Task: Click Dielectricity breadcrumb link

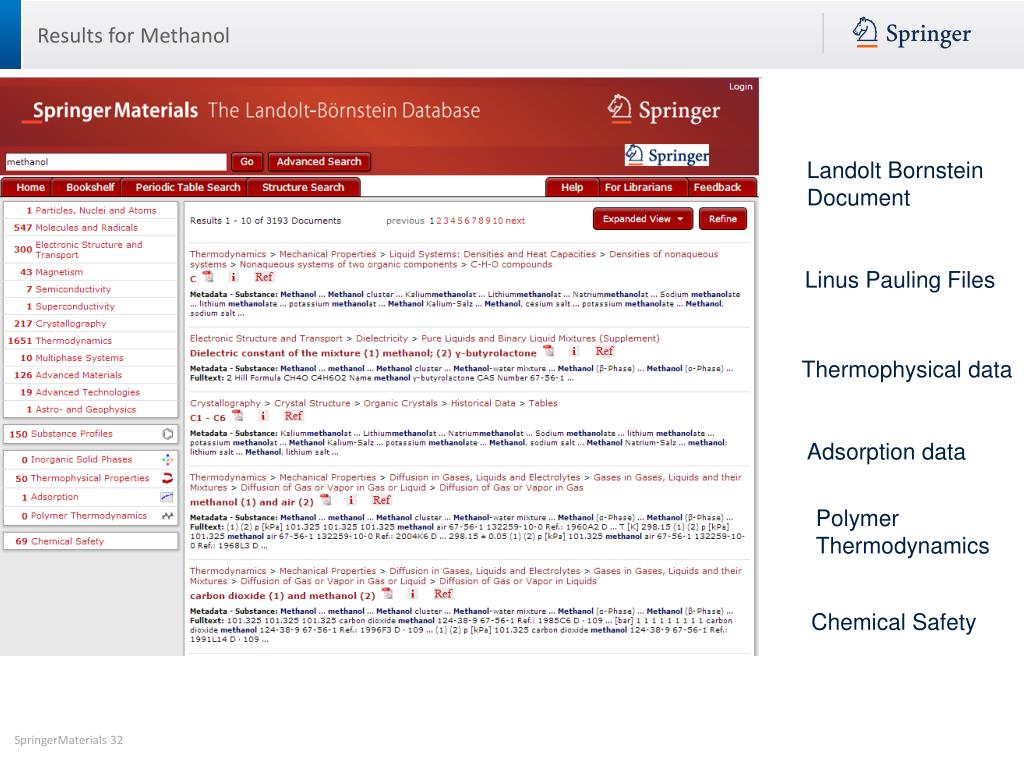Action: point(381,338)
